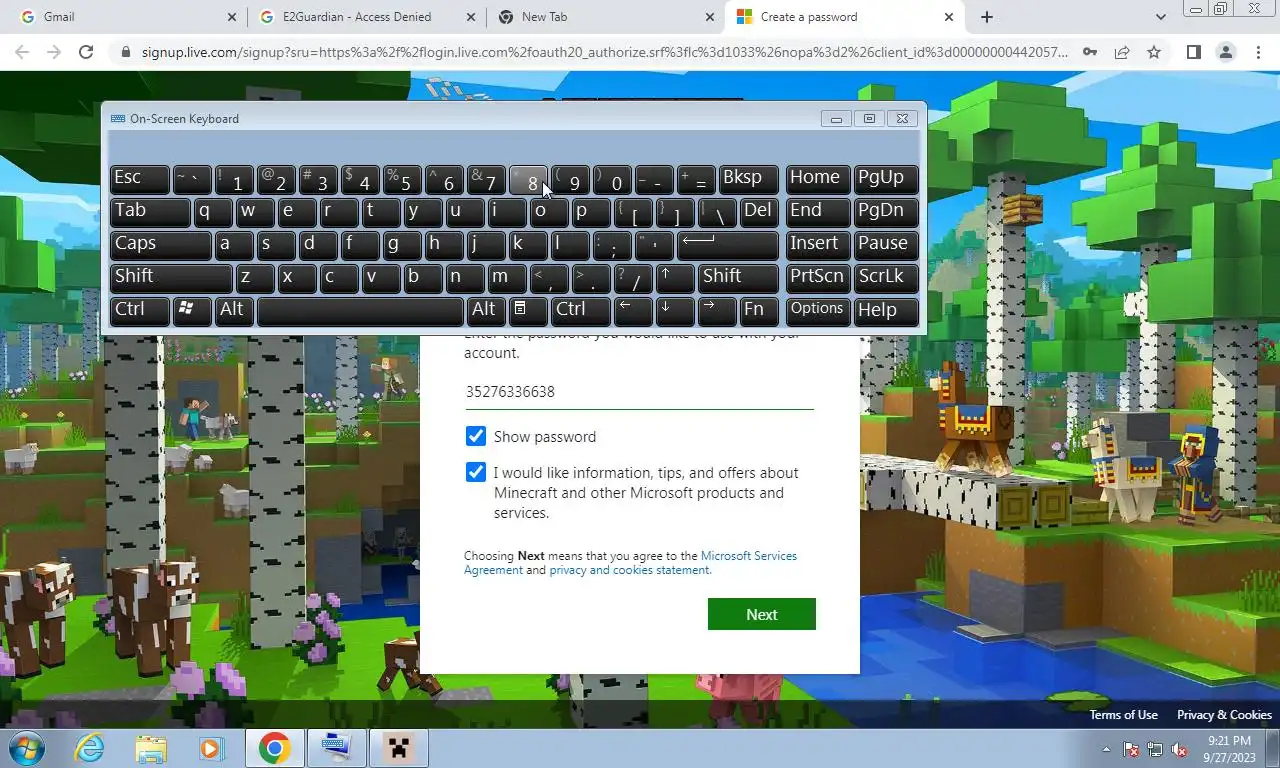Tap the context menu key icon
The image size is (1280, 768).
point(529,311)
